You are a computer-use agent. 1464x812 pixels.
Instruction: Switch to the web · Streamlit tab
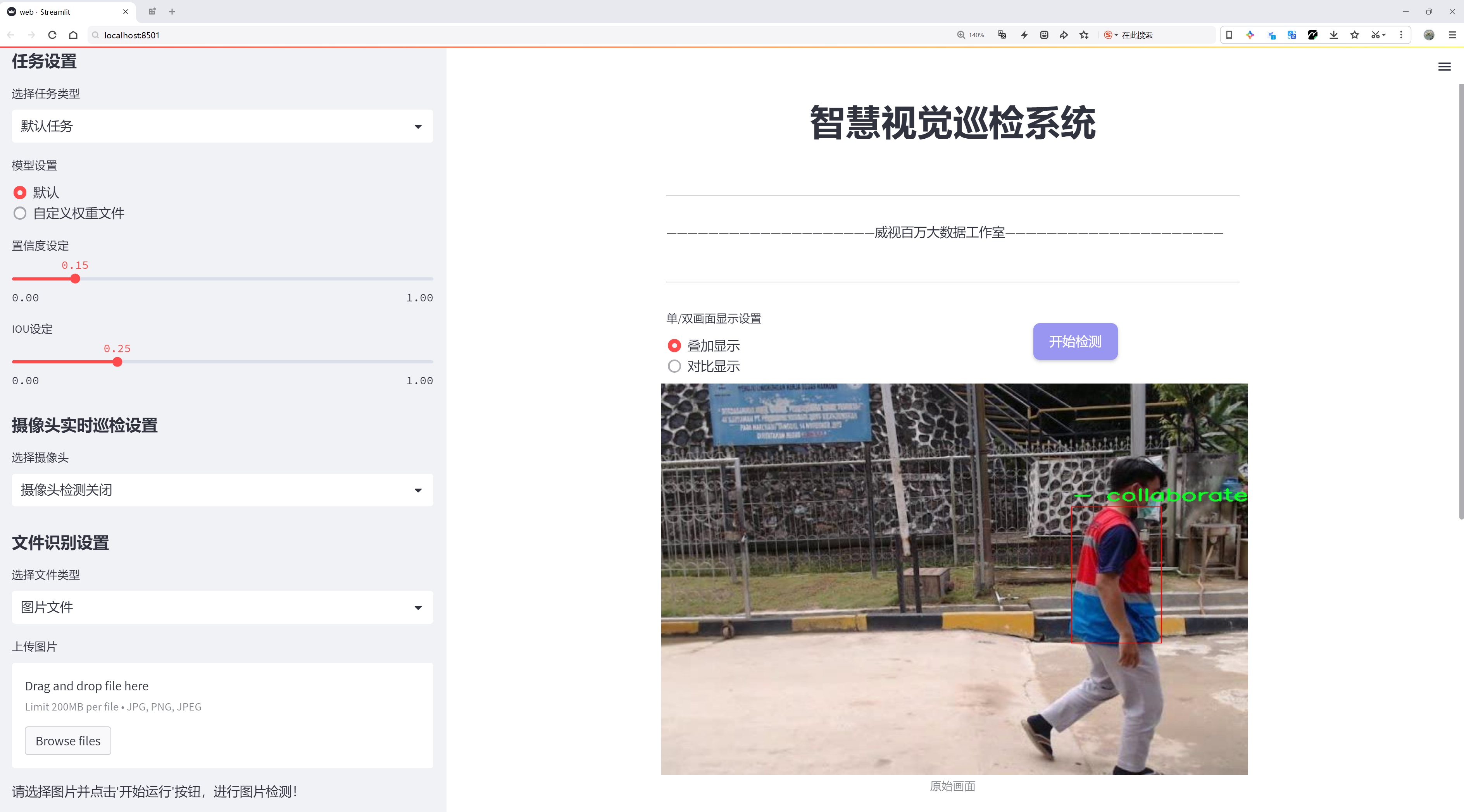tap(68, 11)
